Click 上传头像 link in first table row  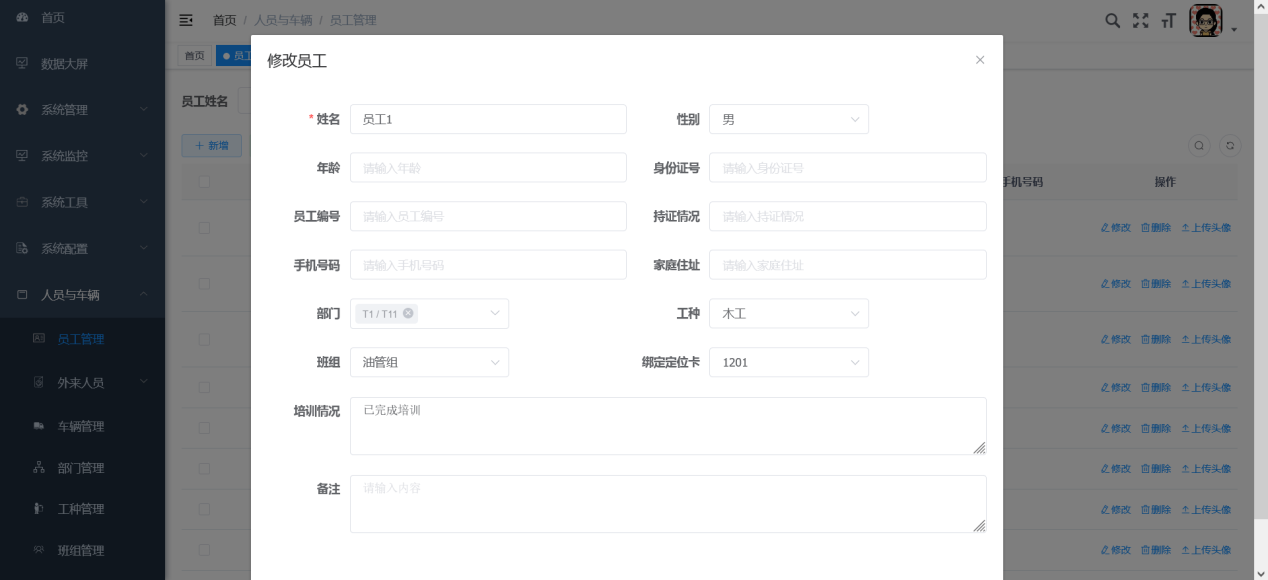1206,228
